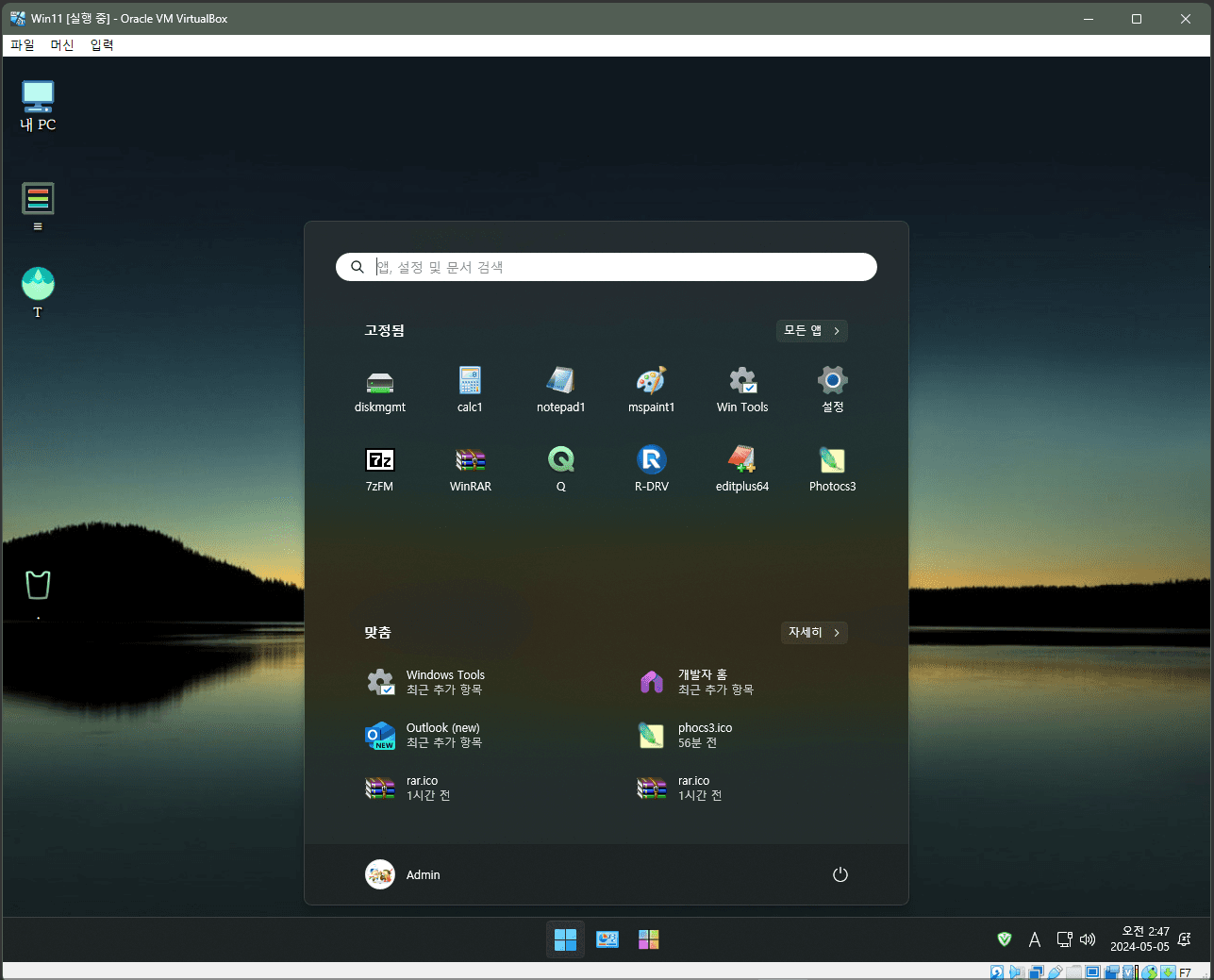The height and width of the screenshot is (980, 1214).
Task: Launch editplus64 from pinned apps
Action: pyautogui.click(x=742, y=470)
